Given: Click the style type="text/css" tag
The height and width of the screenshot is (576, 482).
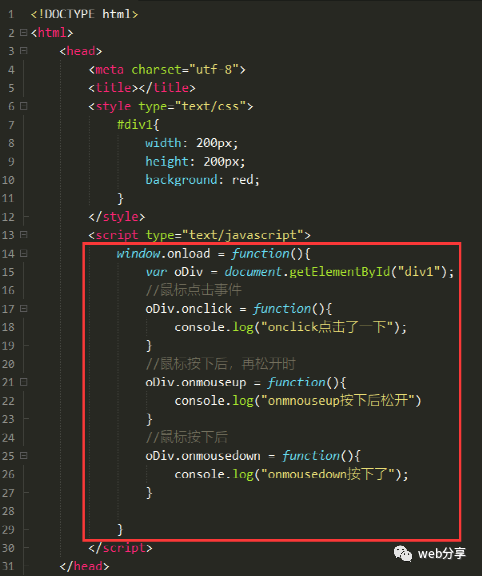Looking at the screenshot, I should (x=171, y=106).
